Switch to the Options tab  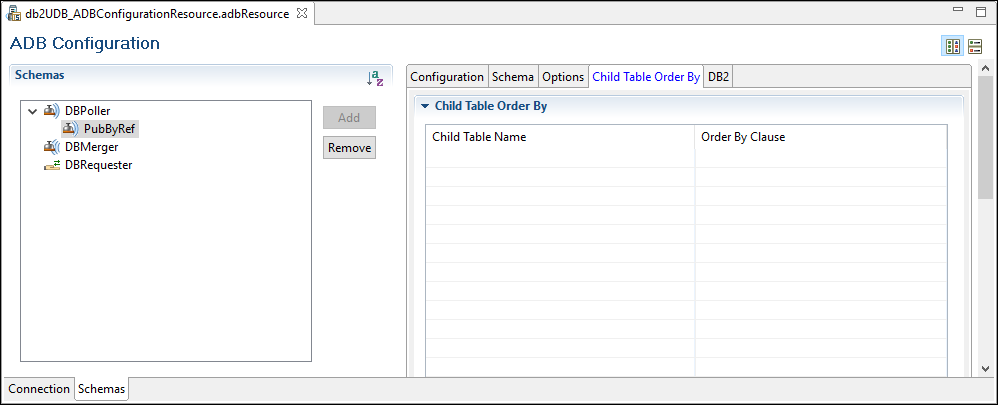(563, 77)
